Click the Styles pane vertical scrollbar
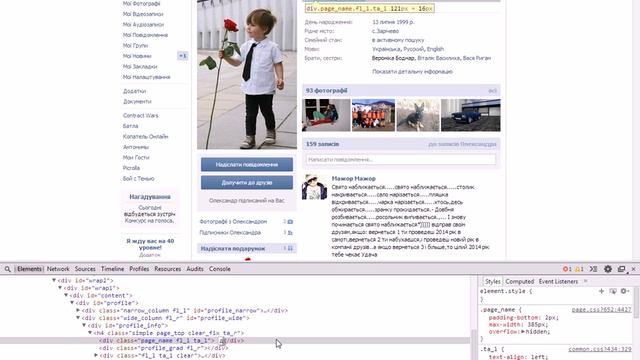640x360 pixels. [x=636, y=302]
